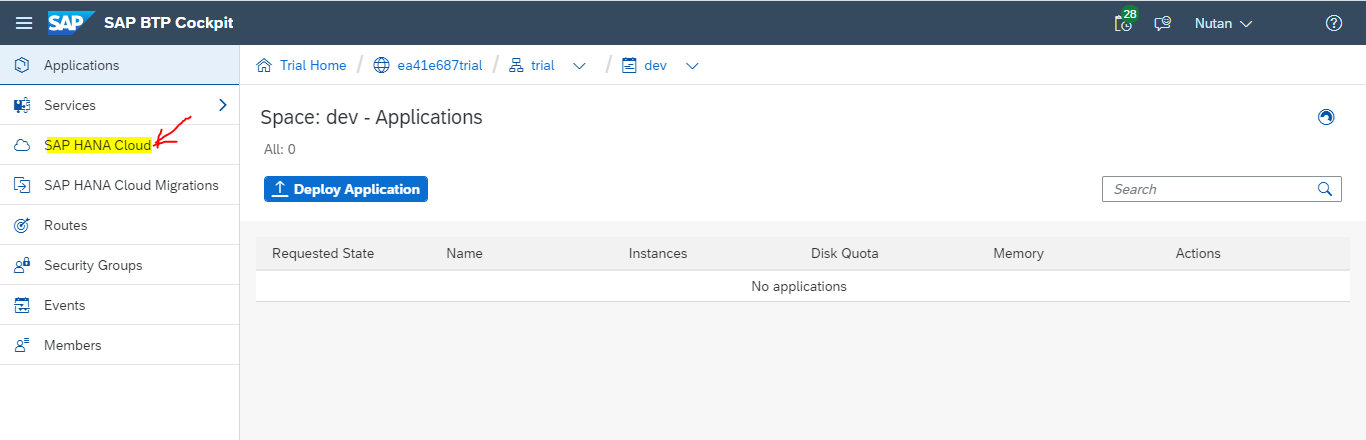
Task: Click the space icon beside dev
Action: click(629, 65)
